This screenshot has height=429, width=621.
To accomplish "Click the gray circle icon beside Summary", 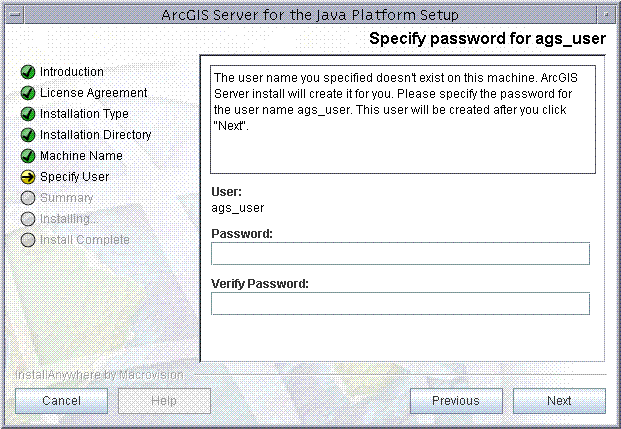I will click(28, 198).
